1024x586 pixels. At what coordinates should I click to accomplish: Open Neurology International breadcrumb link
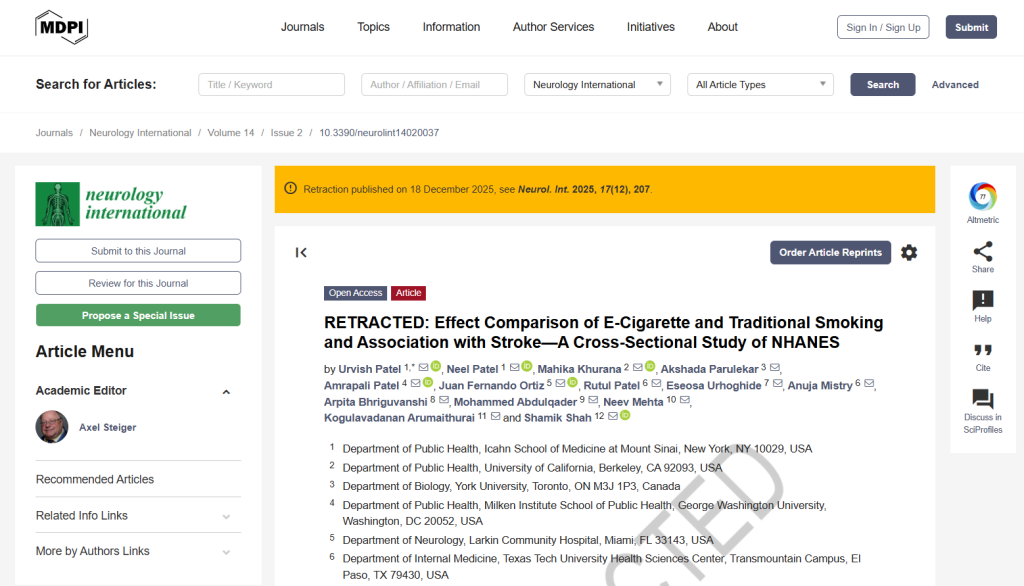[140, 133]
